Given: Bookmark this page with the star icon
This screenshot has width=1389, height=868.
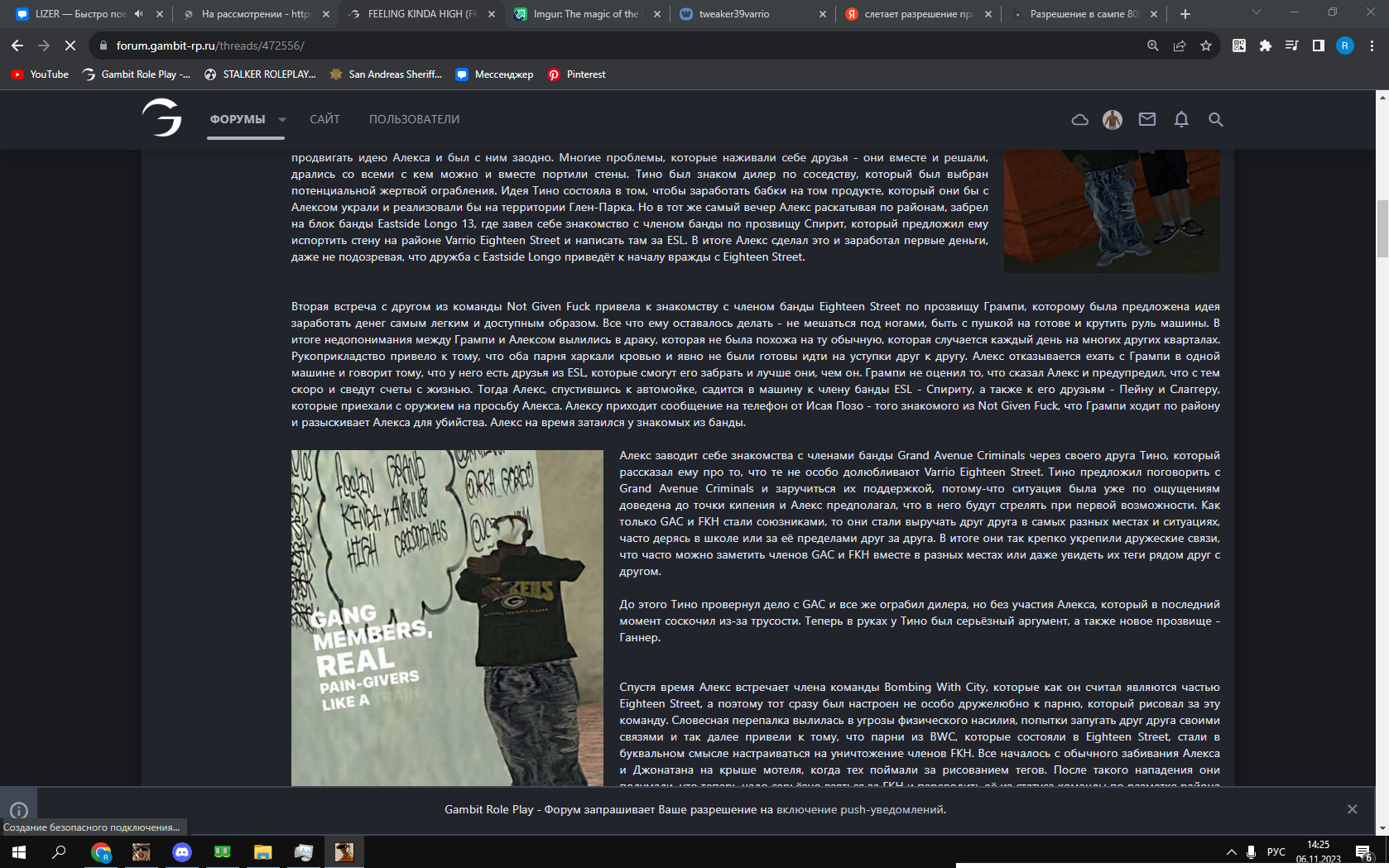Looking at the screenshot, I should 1206,46.
